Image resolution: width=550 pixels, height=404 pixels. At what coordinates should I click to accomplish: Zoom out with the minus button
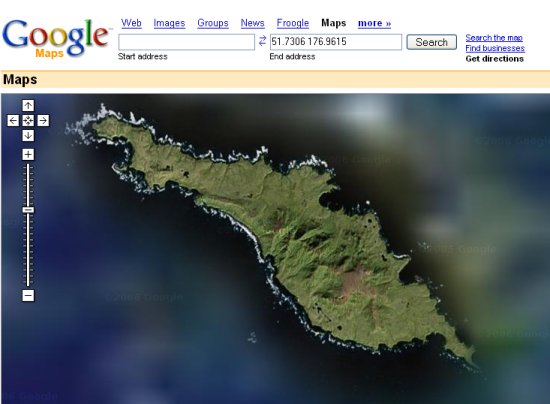(28, 295)
